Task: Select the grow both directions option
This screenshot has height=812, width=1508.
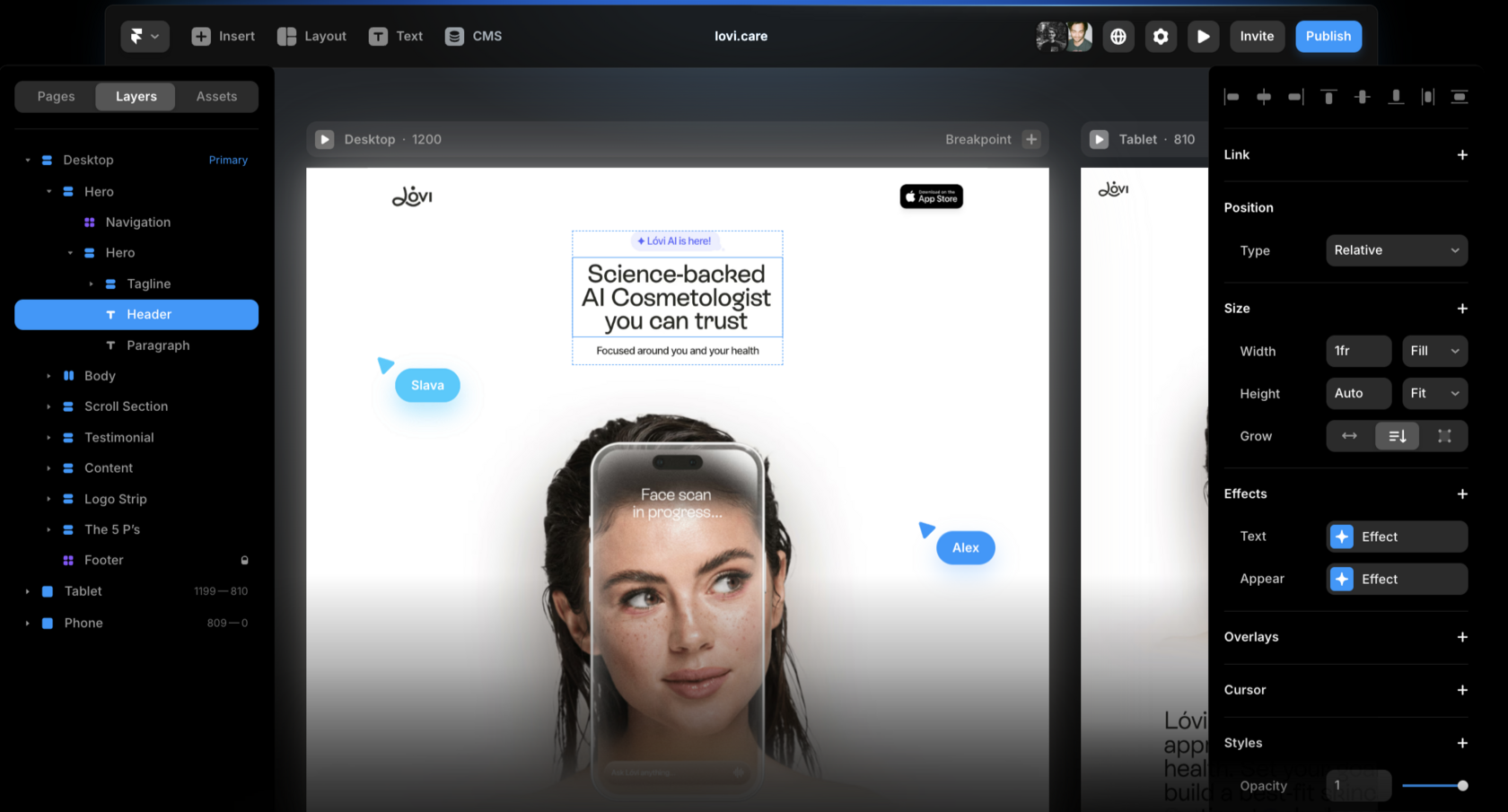Action: pos(1444,436)
